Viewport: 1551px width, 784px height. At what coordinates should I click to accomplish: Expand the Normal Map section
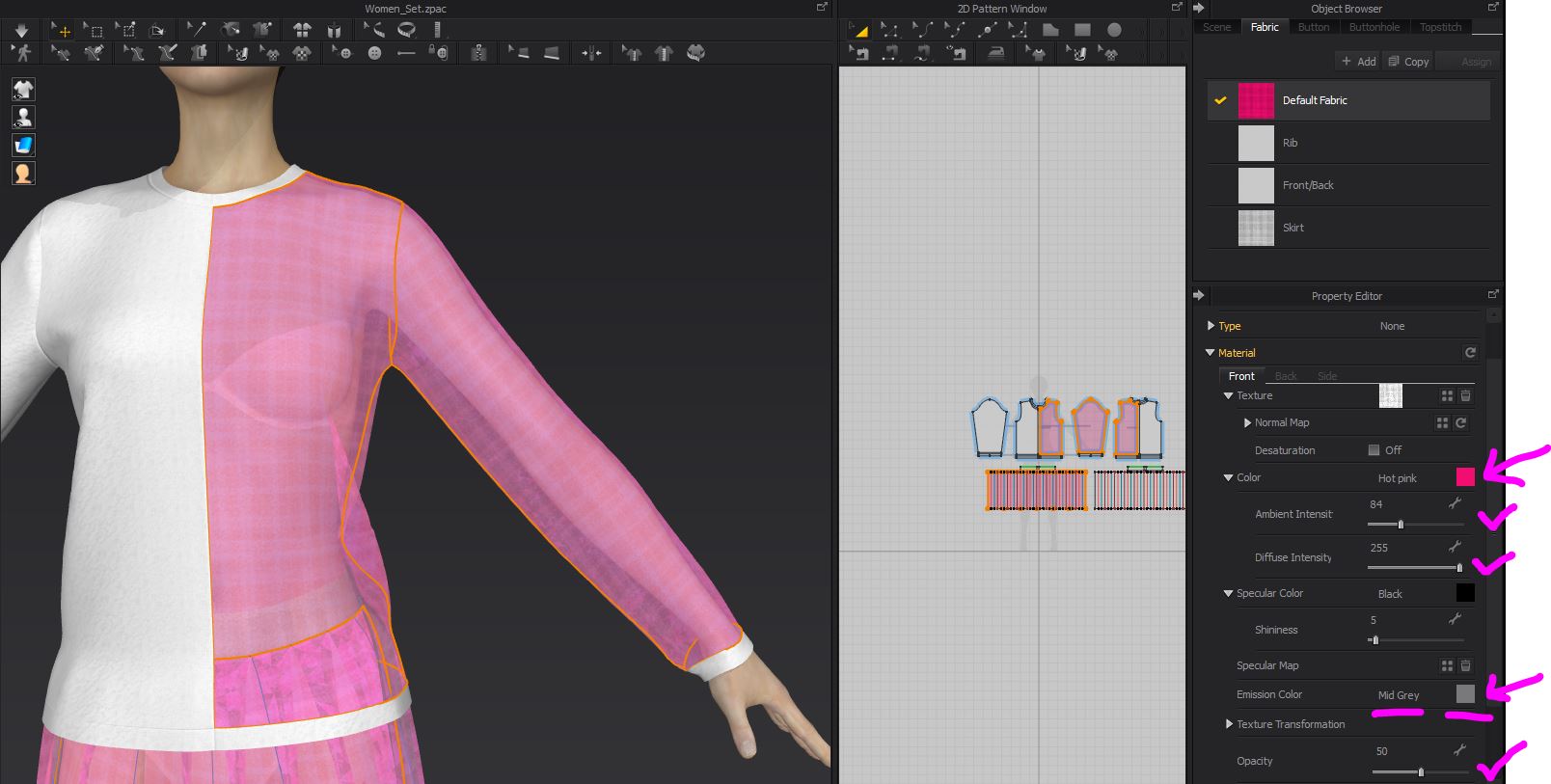[x=1247, y=422]
